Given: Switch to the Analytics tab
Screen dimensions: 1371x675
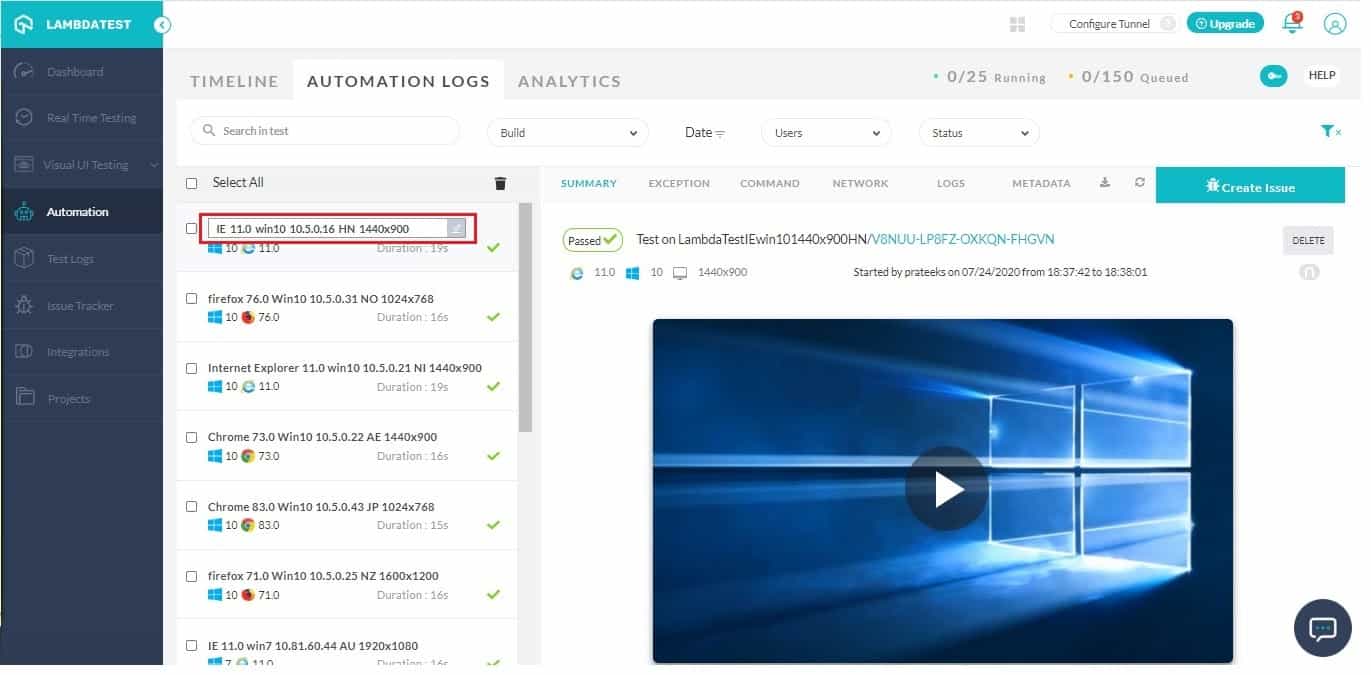Looking at the screenshot, I should pos(569,81).
